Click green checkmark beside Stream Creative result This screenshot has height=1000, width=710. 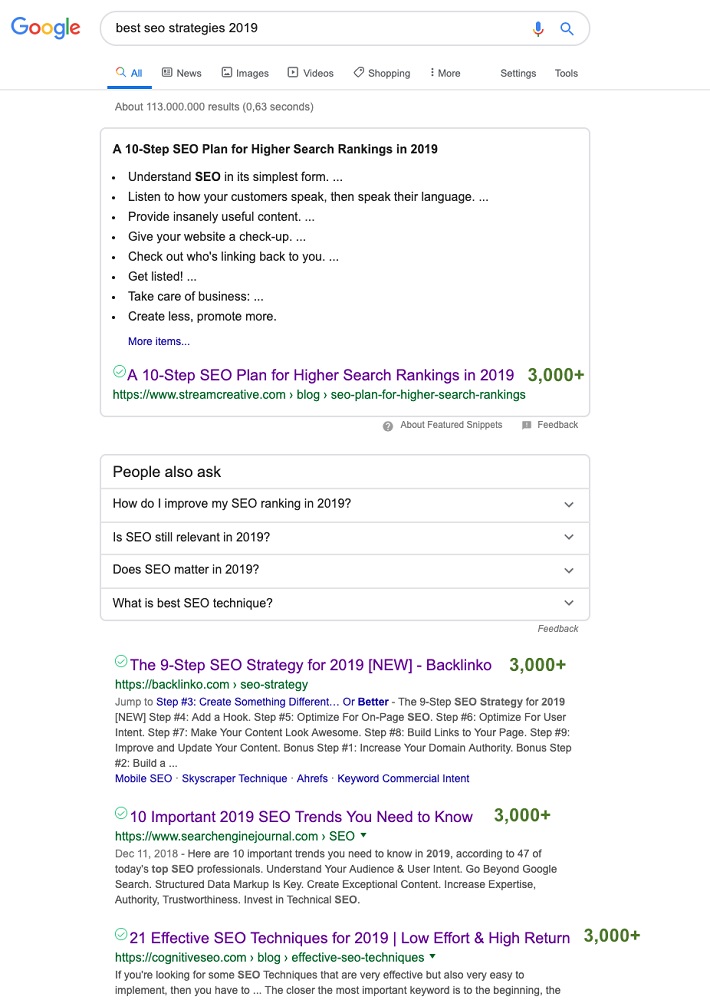[120, 371]
